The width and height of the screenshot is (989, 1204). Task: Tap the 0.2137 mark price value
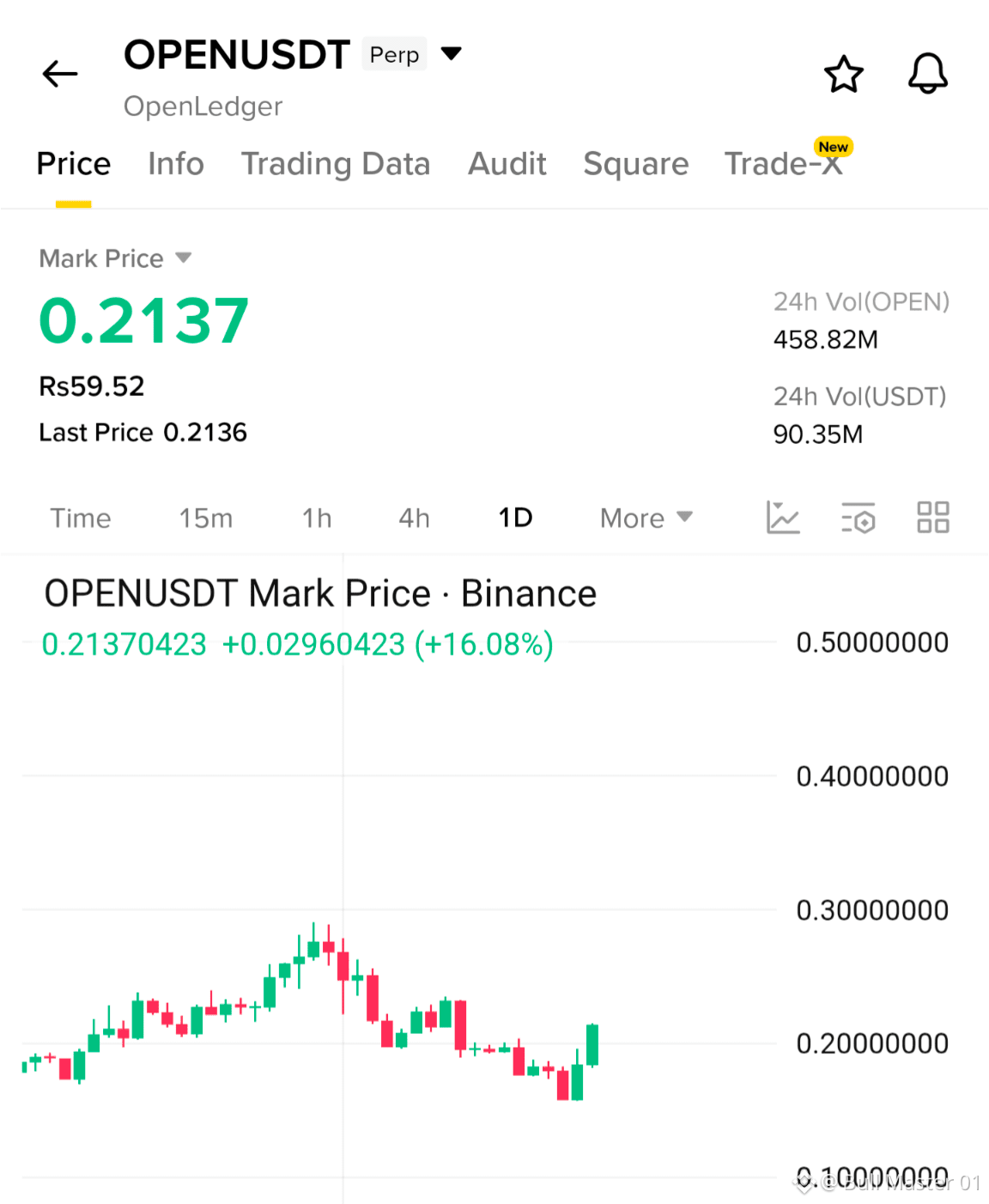tap(144, 320)
